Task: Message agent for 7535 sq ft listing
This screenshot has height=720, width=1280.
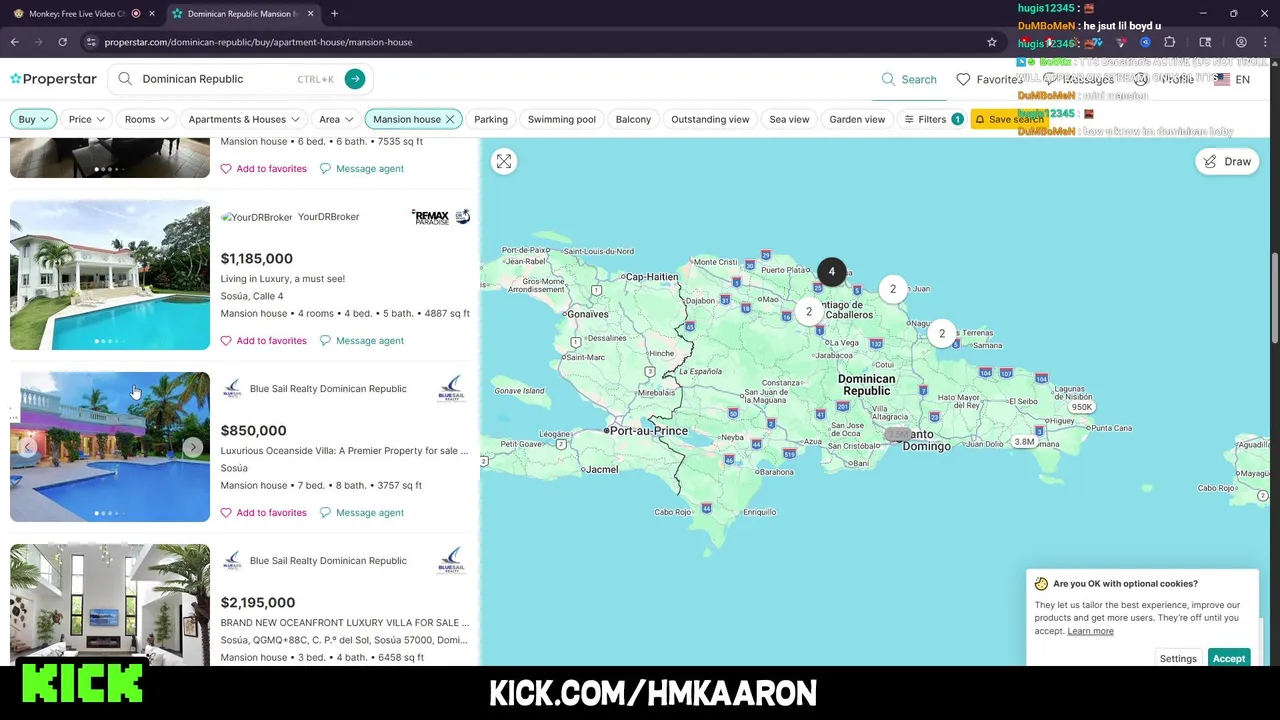Action: 362,168
